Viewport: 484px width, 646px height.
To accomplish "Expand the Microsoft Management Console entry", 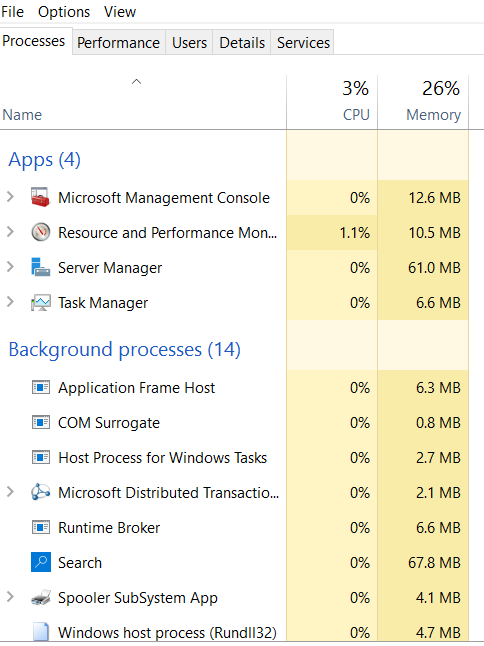I will [x=10, y=197].
